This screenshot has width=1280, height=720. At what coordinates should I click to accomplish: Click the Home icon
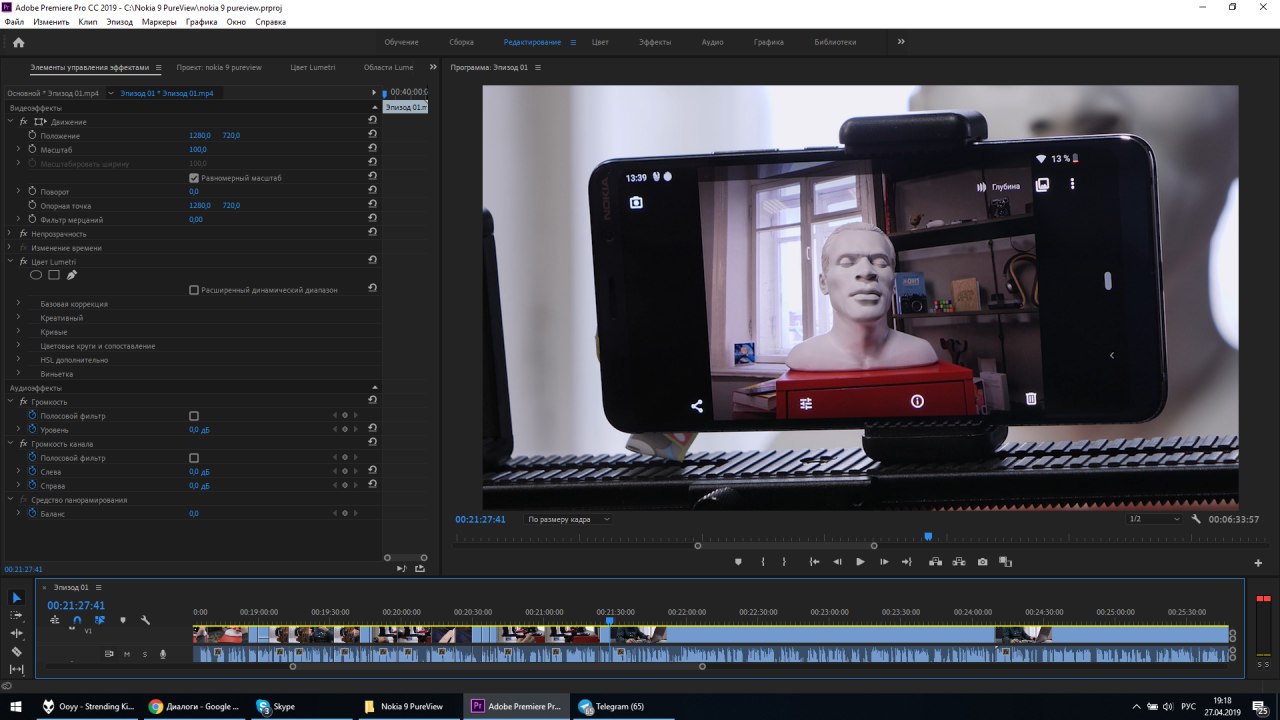click(x=18, y=42)
